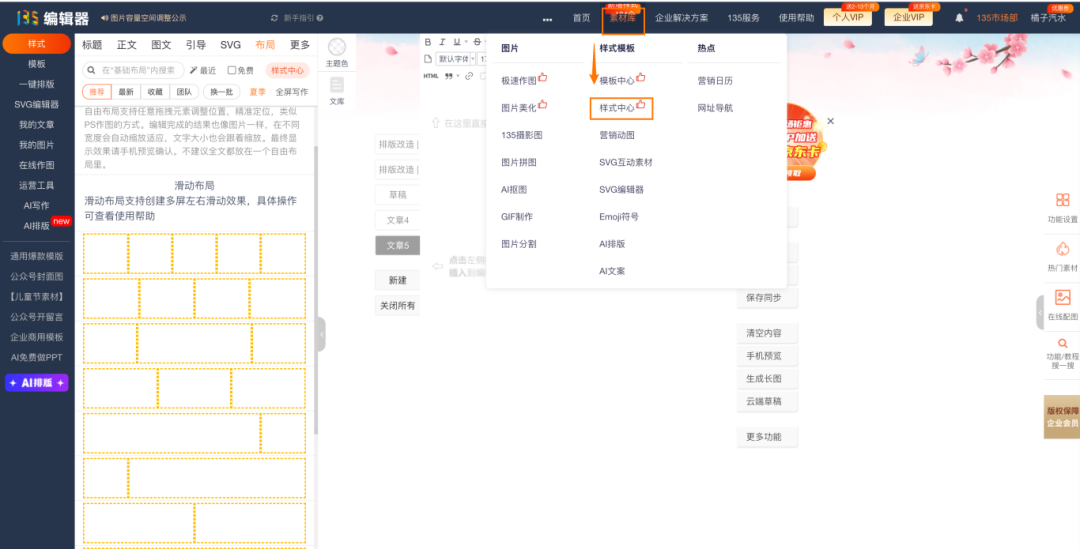Image resolution: width=1080 pixels, height=549 pixels.
Task: Collapse the left panel with the side handle
Action: pyautogui.click(x=320, y=335)
